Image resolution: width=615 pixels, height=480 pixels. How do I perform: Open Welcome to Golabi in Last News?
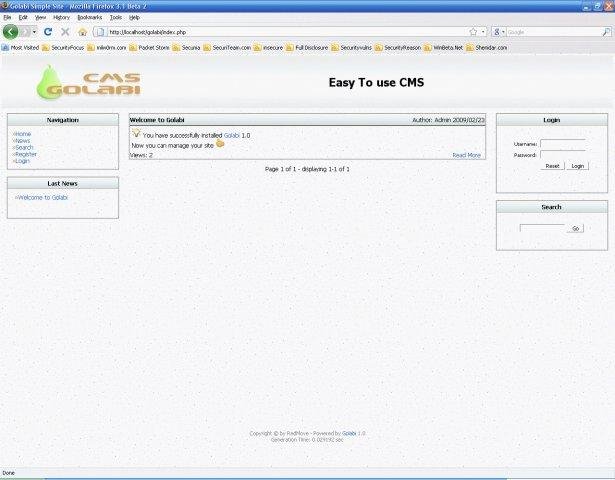point(43,197)
